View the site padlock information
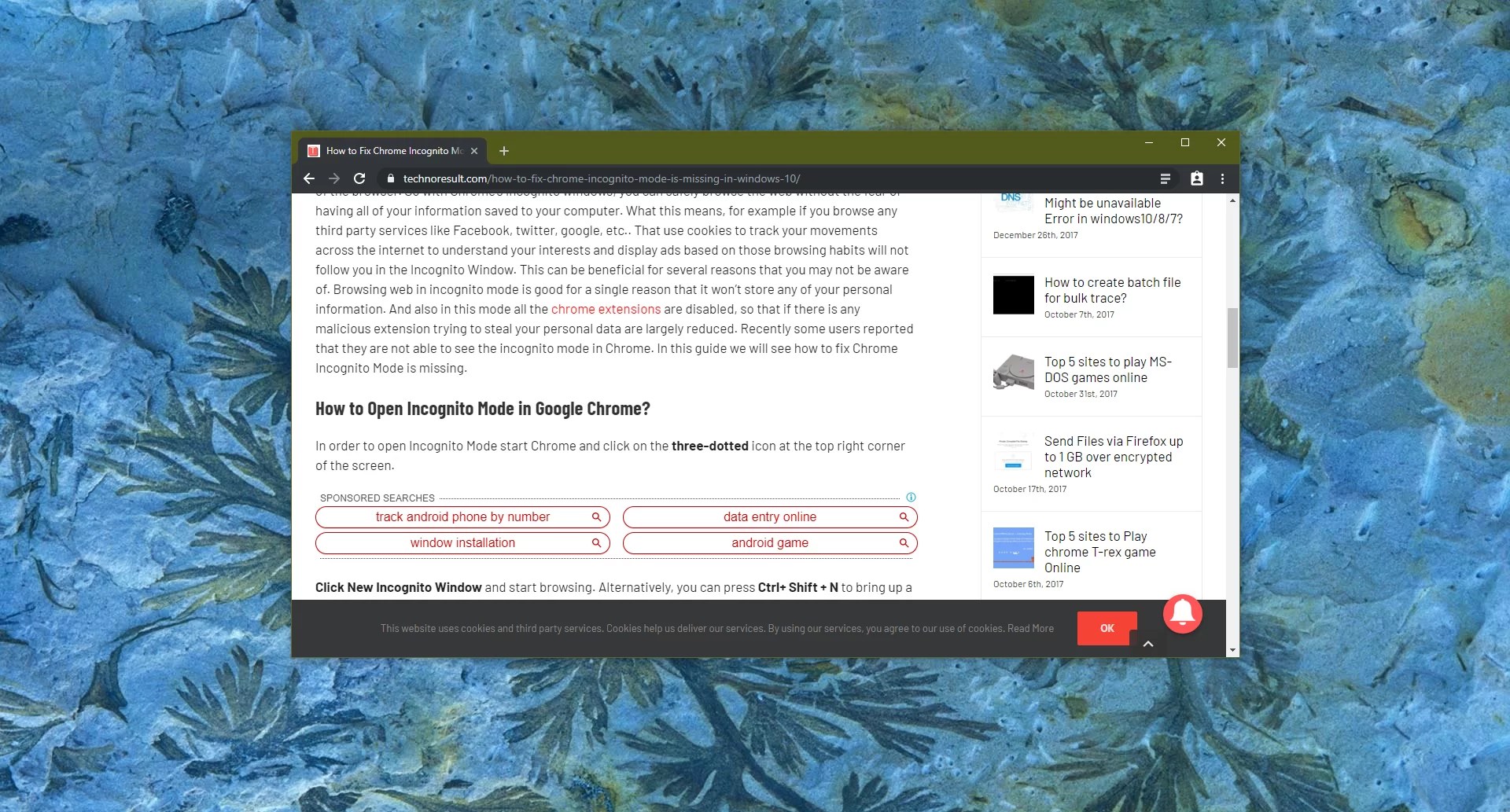 [x=391, y=178]
